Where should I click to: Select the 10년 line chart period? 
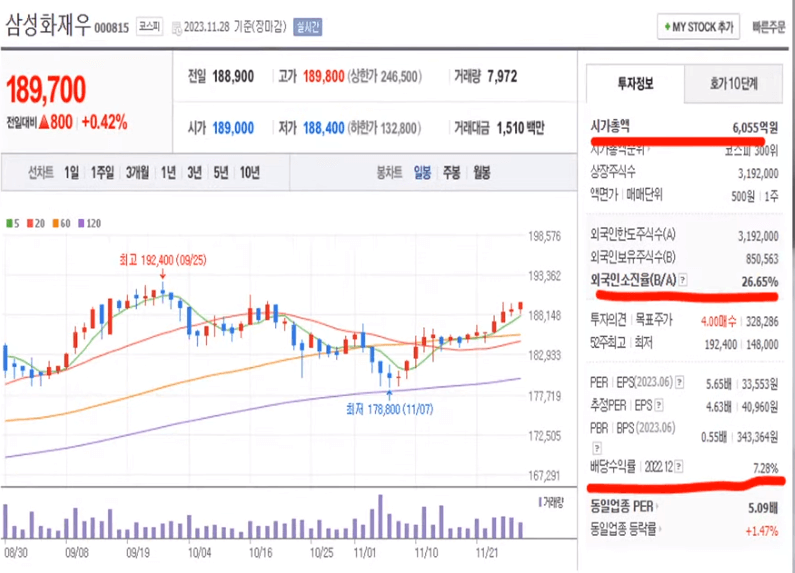pos(249,173)
